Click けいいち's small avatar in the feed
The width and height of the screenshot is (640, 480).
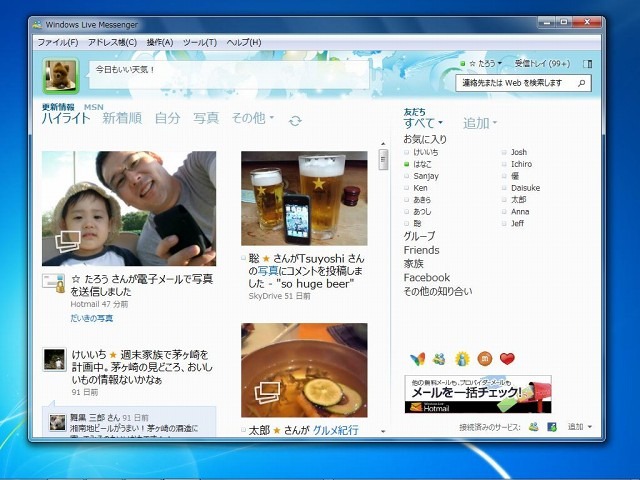(54, 360)
